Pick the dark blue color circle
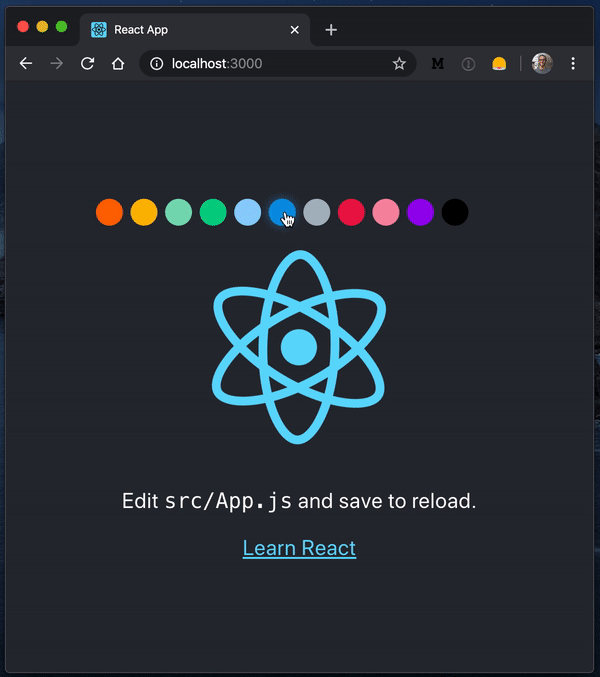The height and width of the screenshot is (677, 600). pyautogui.click(x=282, y=212)
